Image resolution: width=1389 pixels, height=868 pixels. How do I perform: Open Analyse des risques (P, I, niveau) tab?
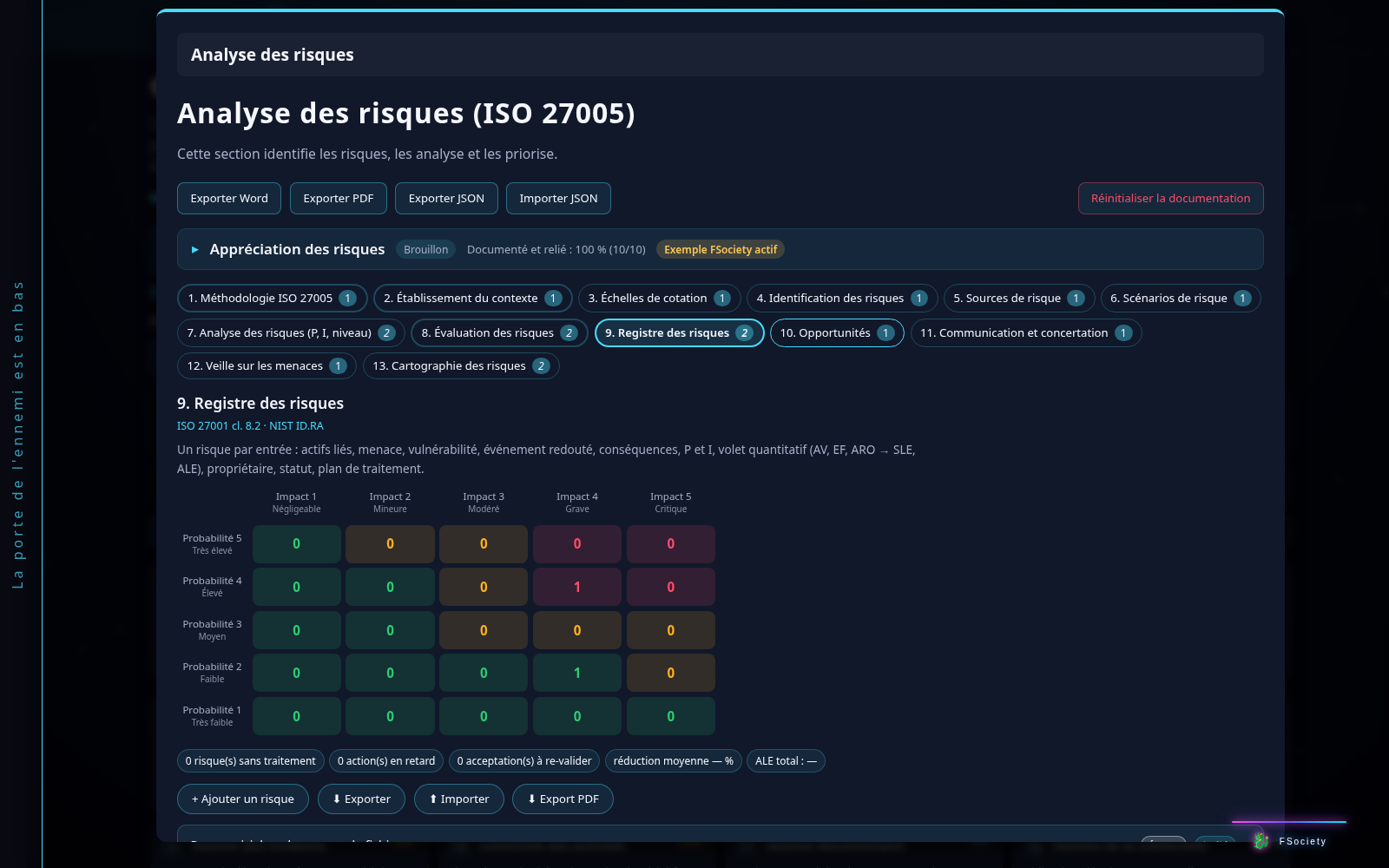click(x=291, y=332)
